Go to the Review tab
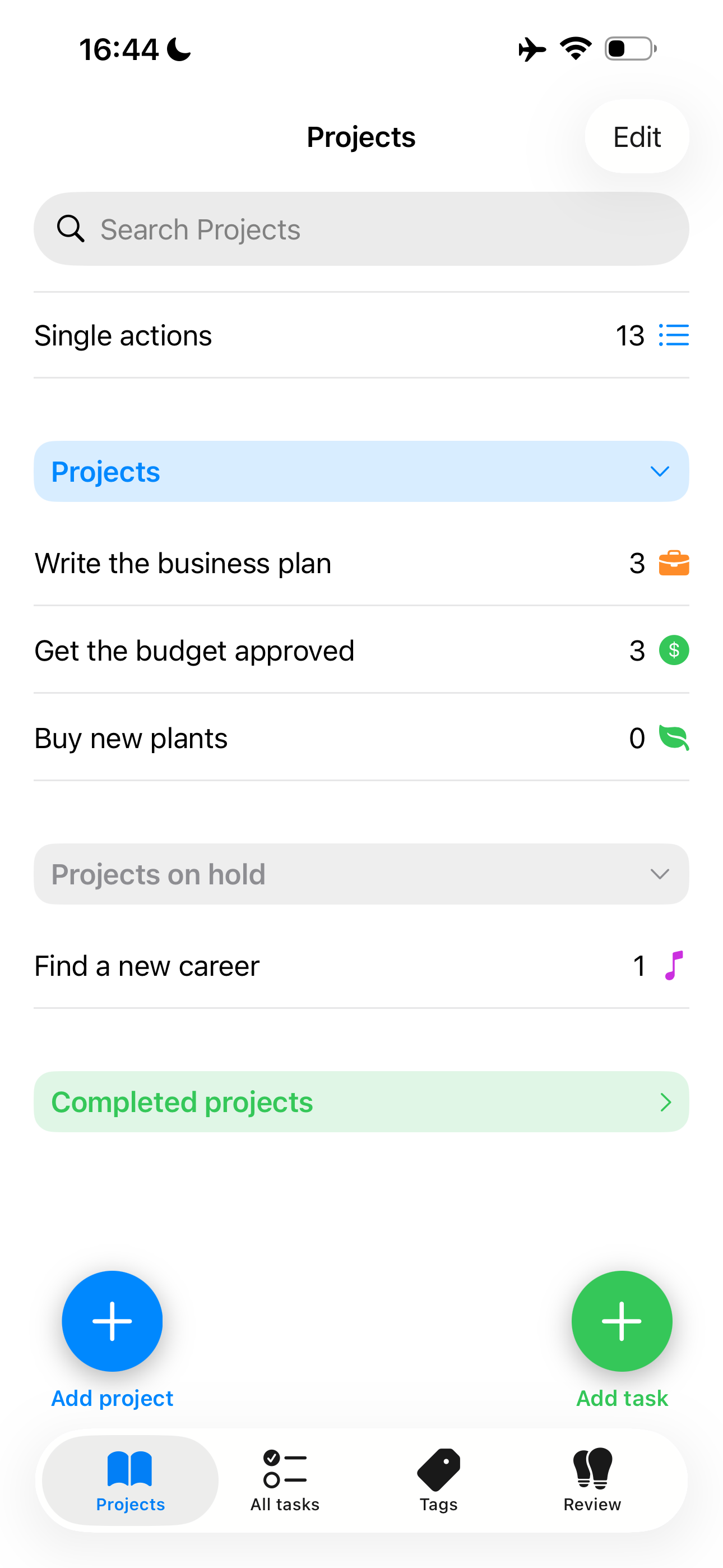Viewport: 723px width, 1568px height. click(592, 1480)
